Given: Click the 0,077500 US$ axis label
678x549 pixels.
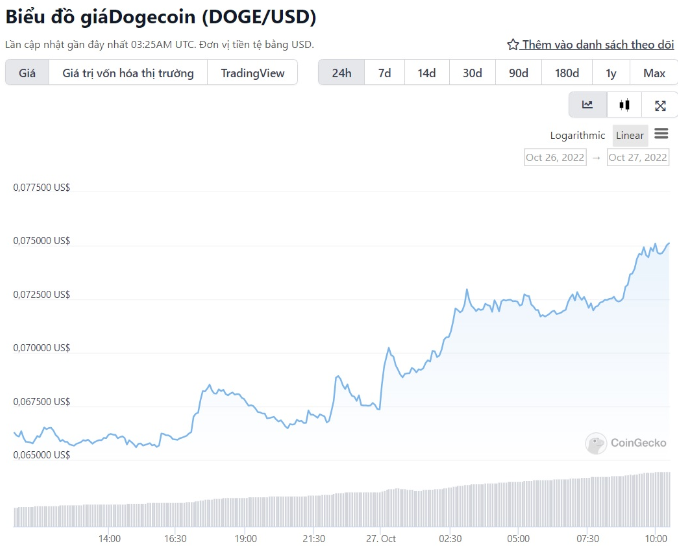Looking at the screenshot, I should coord(42,188).
